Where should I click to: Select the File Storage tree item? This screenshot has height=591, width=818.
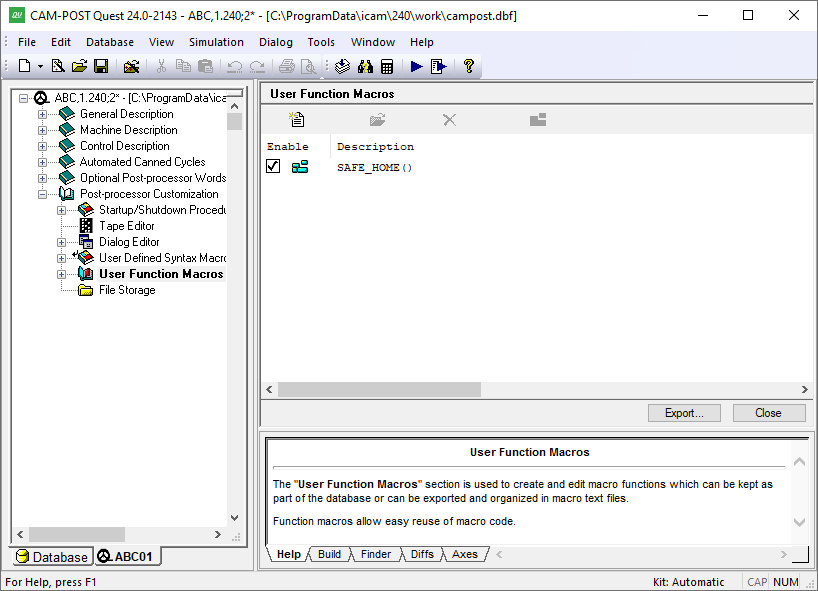click(x=127, y=290)
